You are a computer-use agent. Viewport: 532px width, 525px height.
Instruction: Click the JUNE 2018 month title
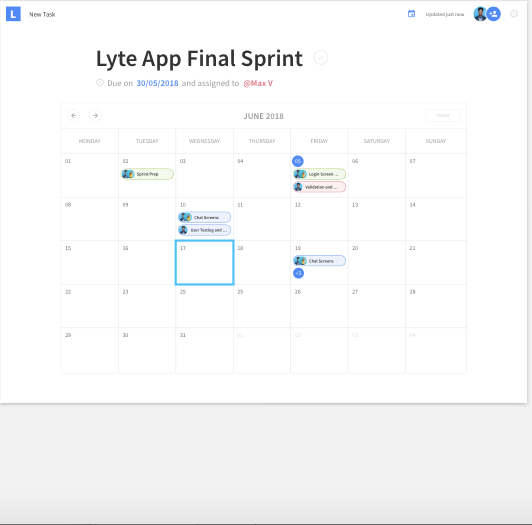pyautogui.click(x=264, y=116)
